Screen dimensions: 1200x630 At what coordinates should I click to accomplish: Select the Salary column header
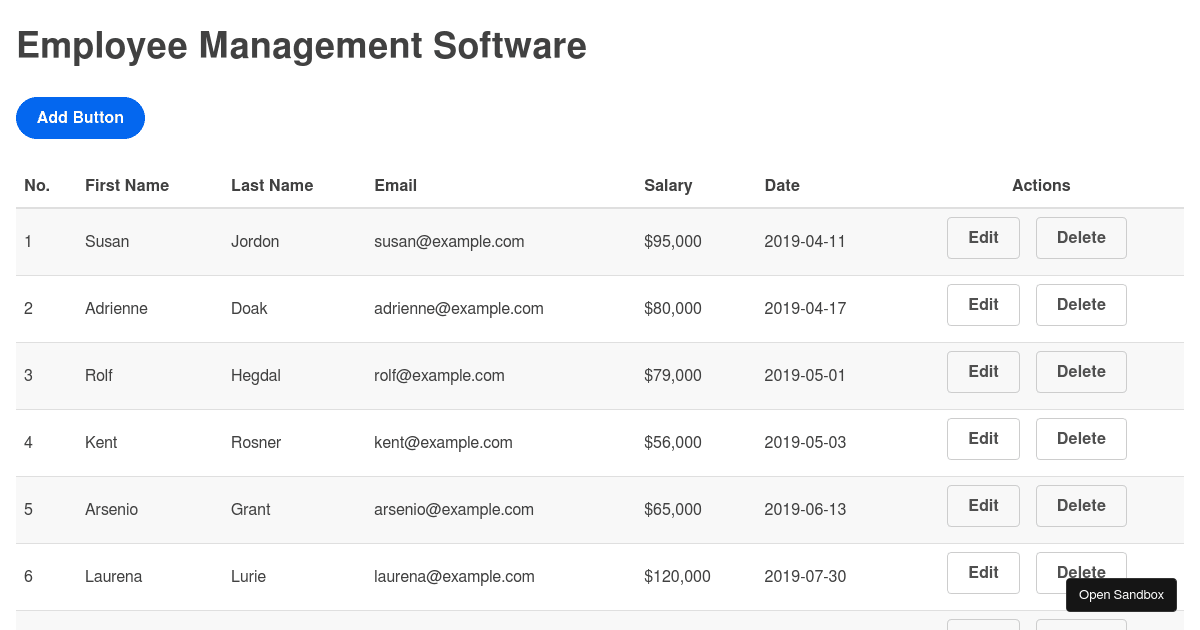tap(668, 185)
